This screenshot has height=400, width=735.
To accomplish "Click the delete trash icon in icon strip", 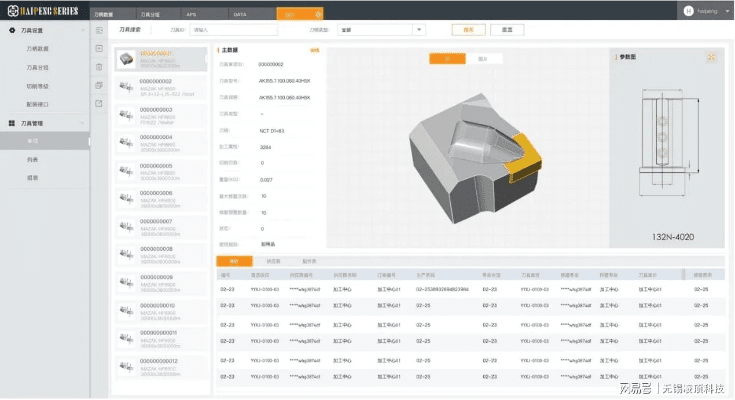I will click(98, 67).
